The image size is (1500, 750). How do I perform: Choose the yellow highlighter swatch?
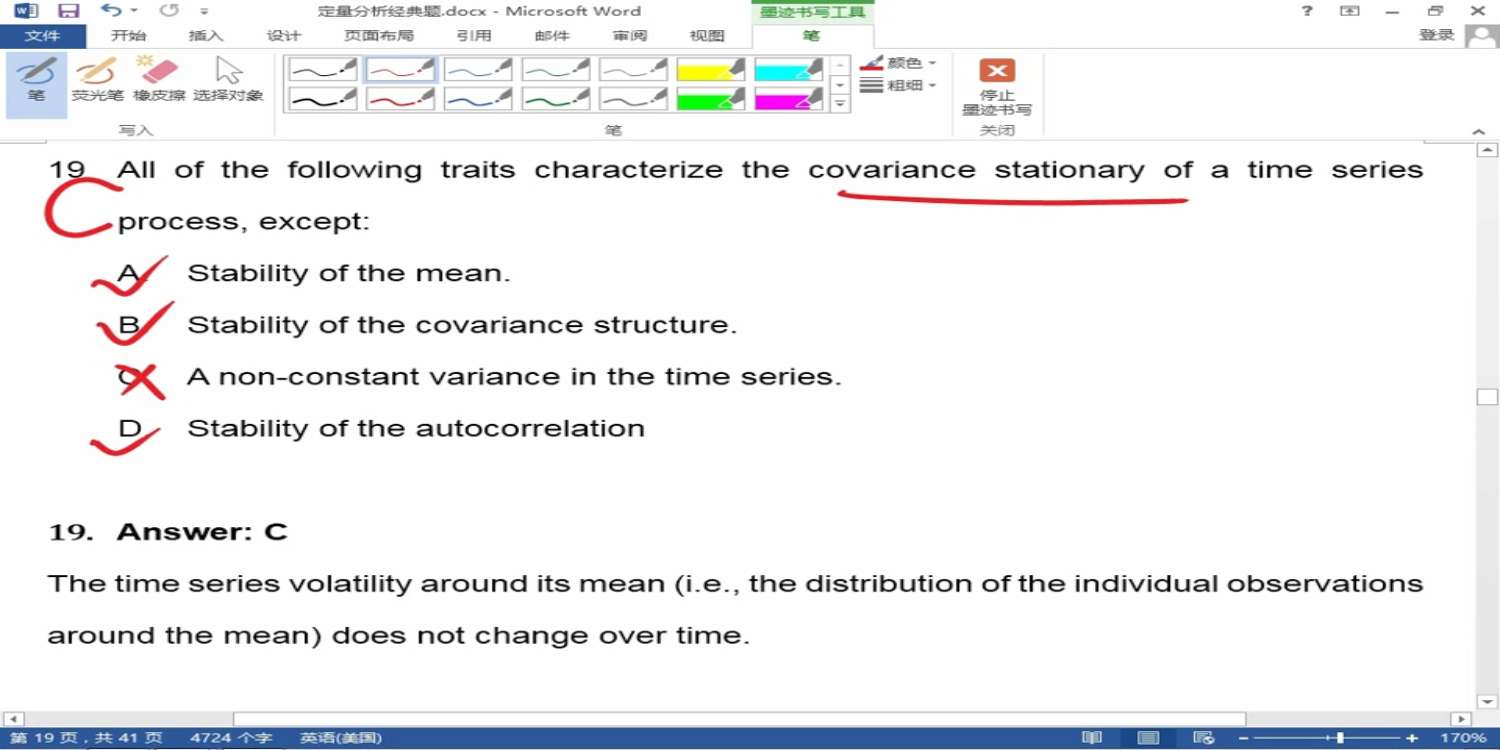712,69
